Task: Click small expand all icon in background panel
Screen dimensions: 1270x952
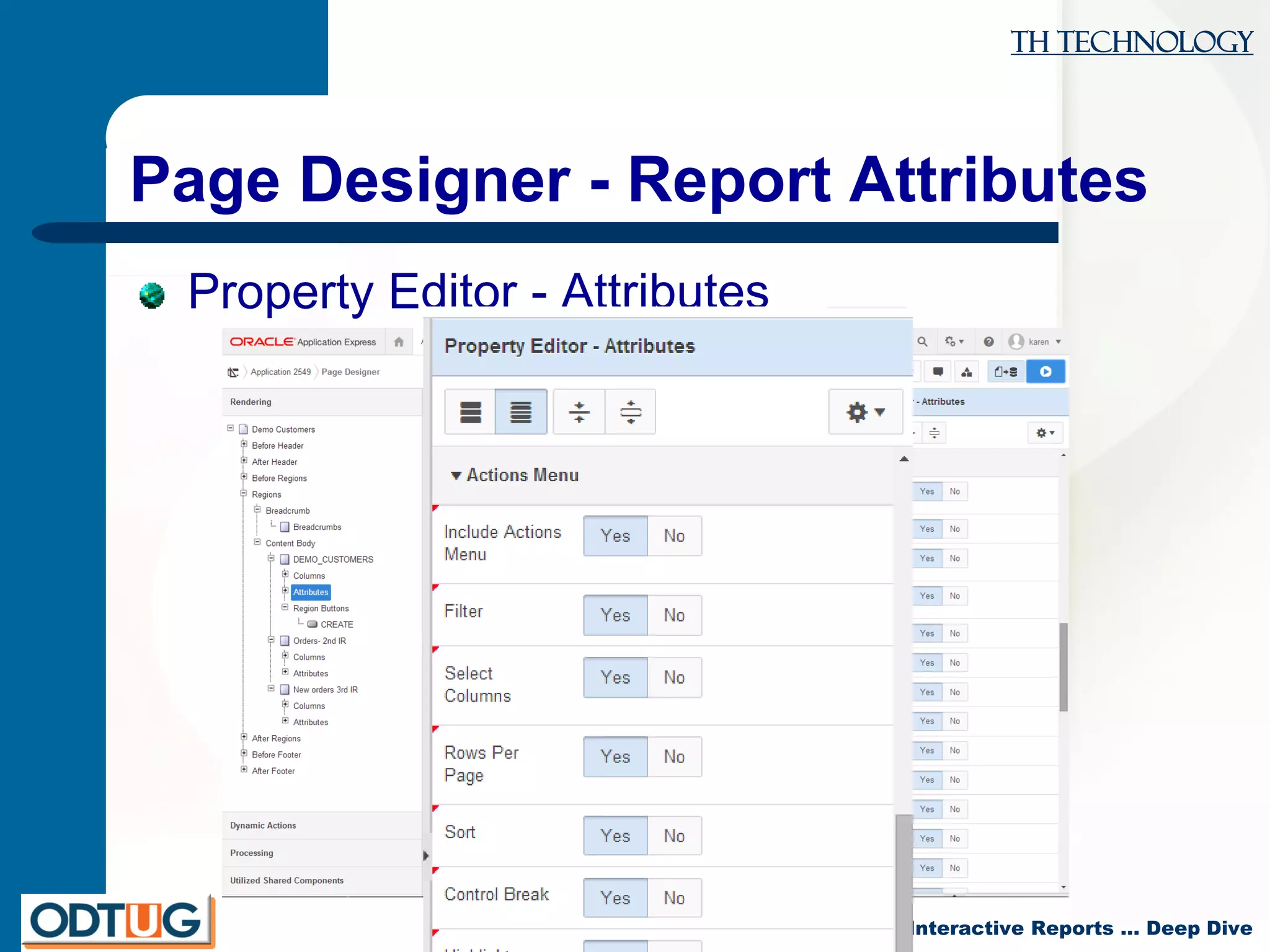Action: tap(935, 433)
